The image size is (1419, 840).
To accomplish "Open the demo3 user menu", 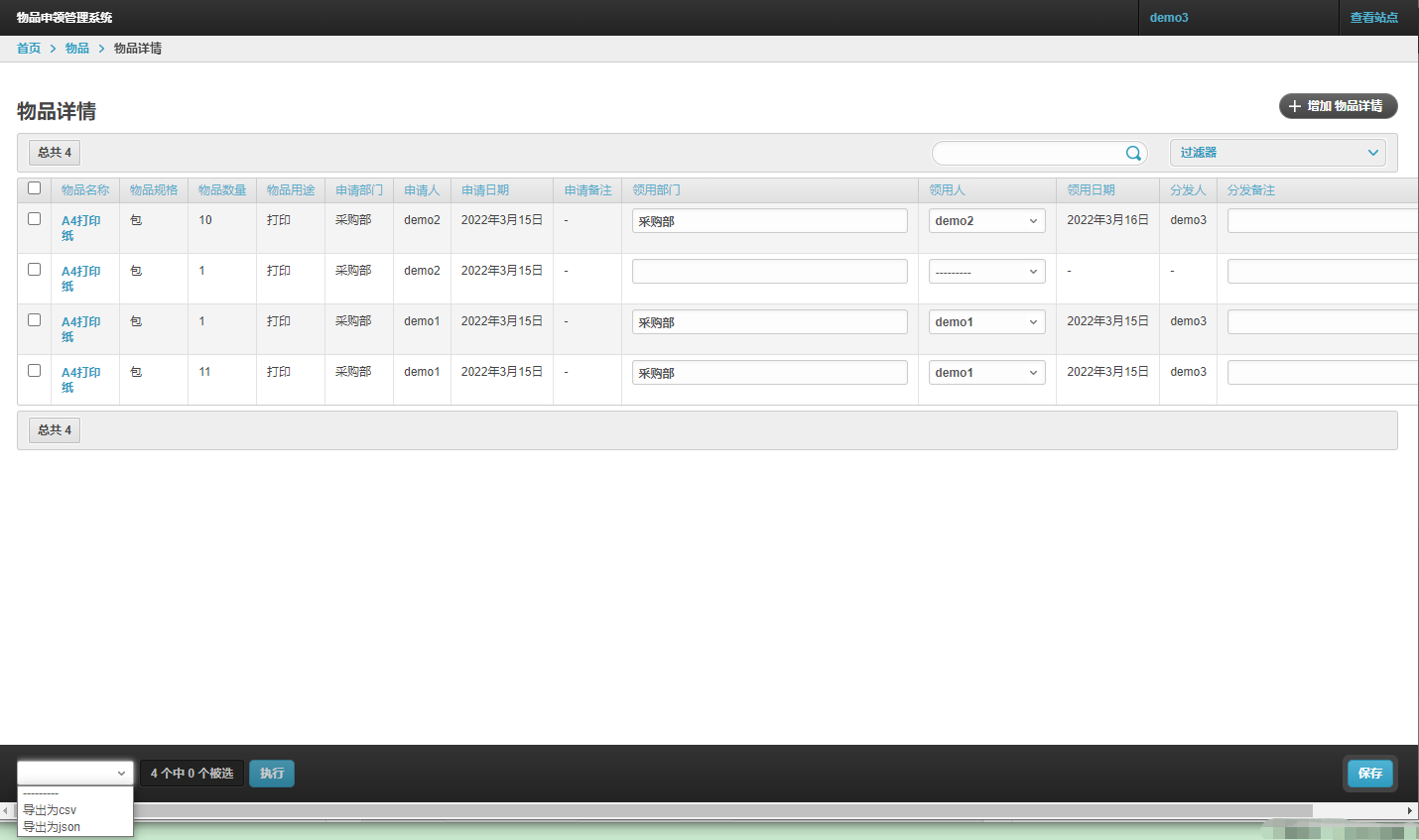I will click(x=1169, y=18).
